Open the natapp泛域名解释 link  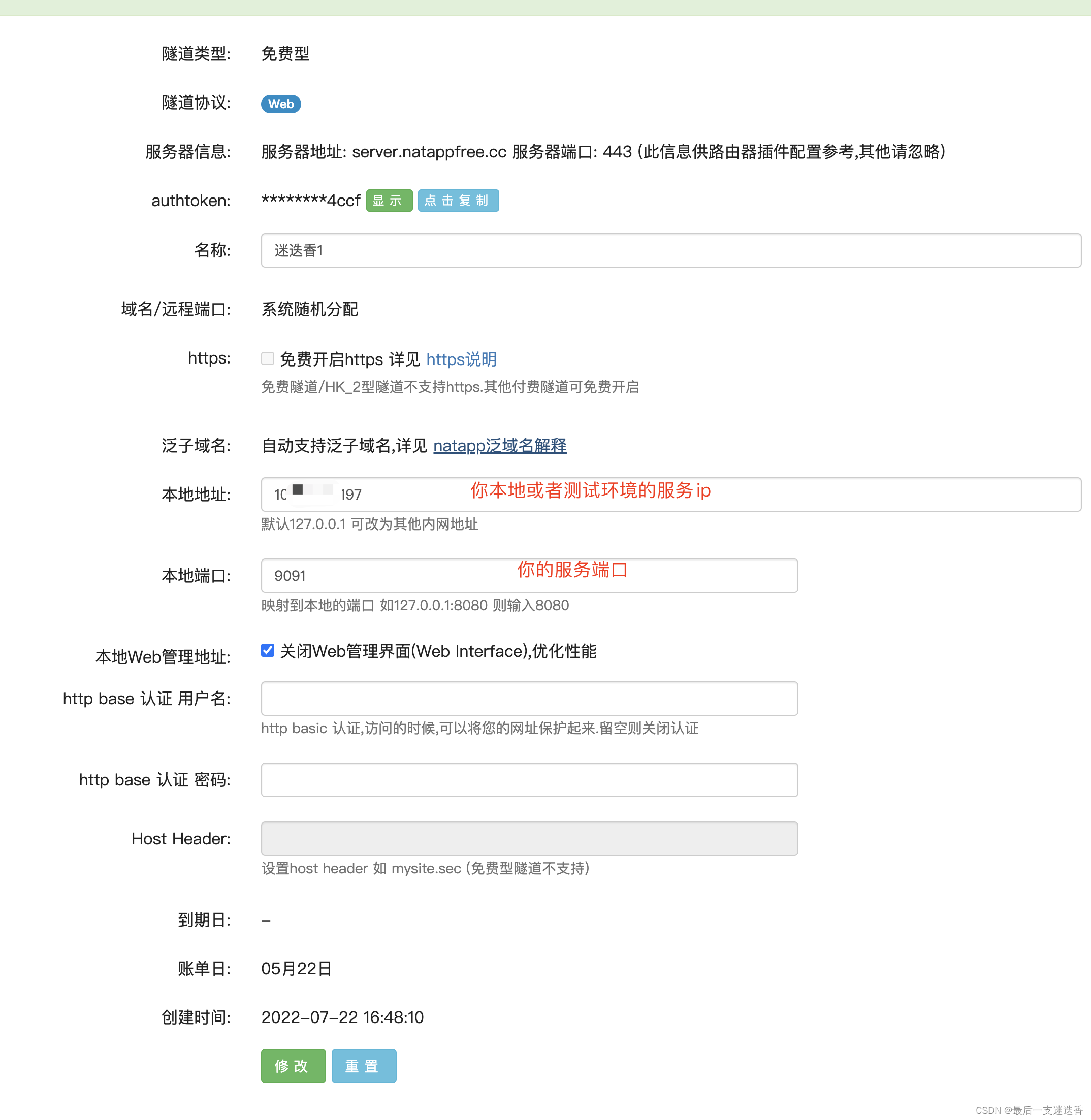click(x=499, y=446)
